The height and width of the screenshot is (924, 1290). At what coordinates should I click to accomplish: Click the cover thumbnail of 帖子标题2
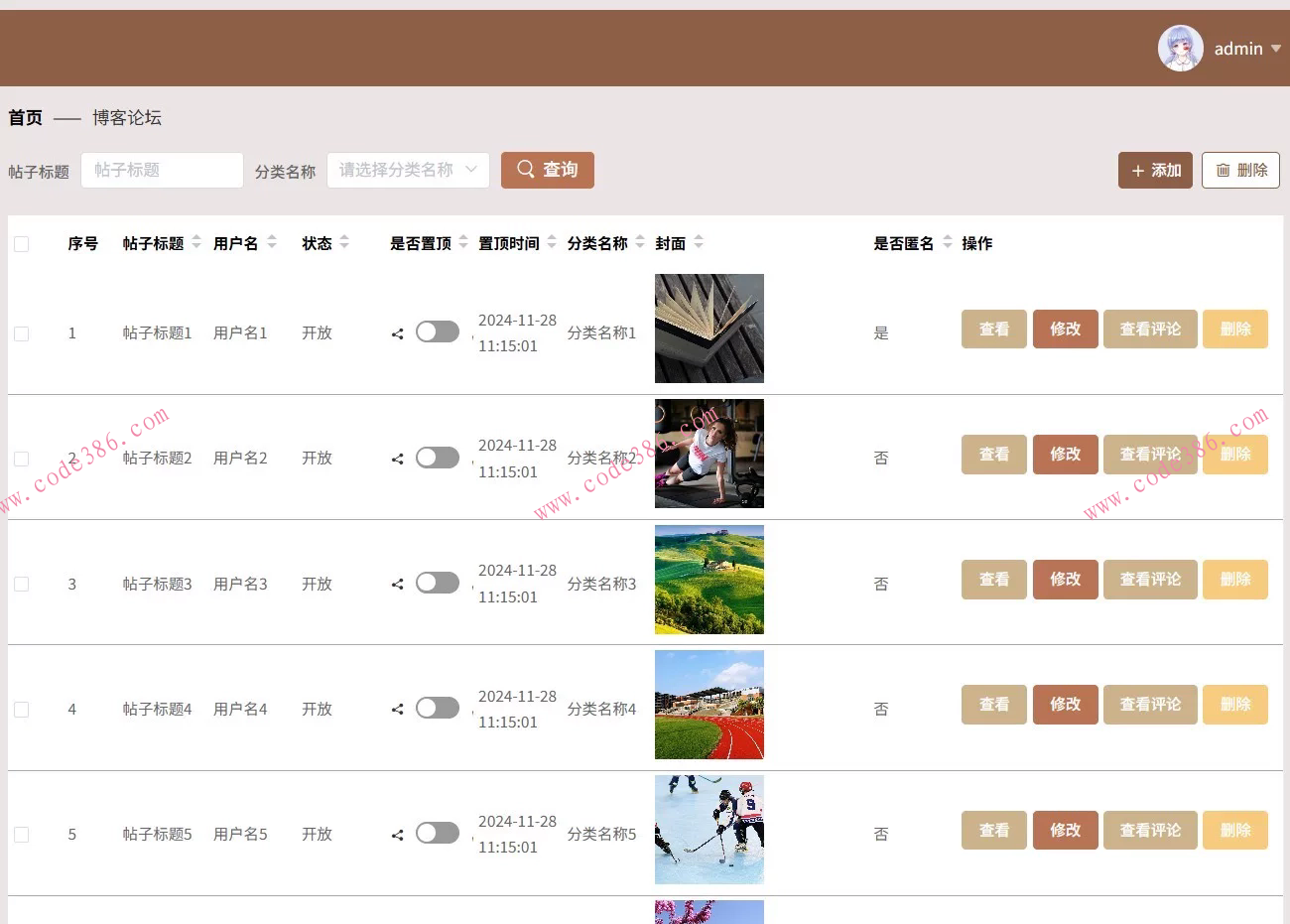[x=709, y=454]
